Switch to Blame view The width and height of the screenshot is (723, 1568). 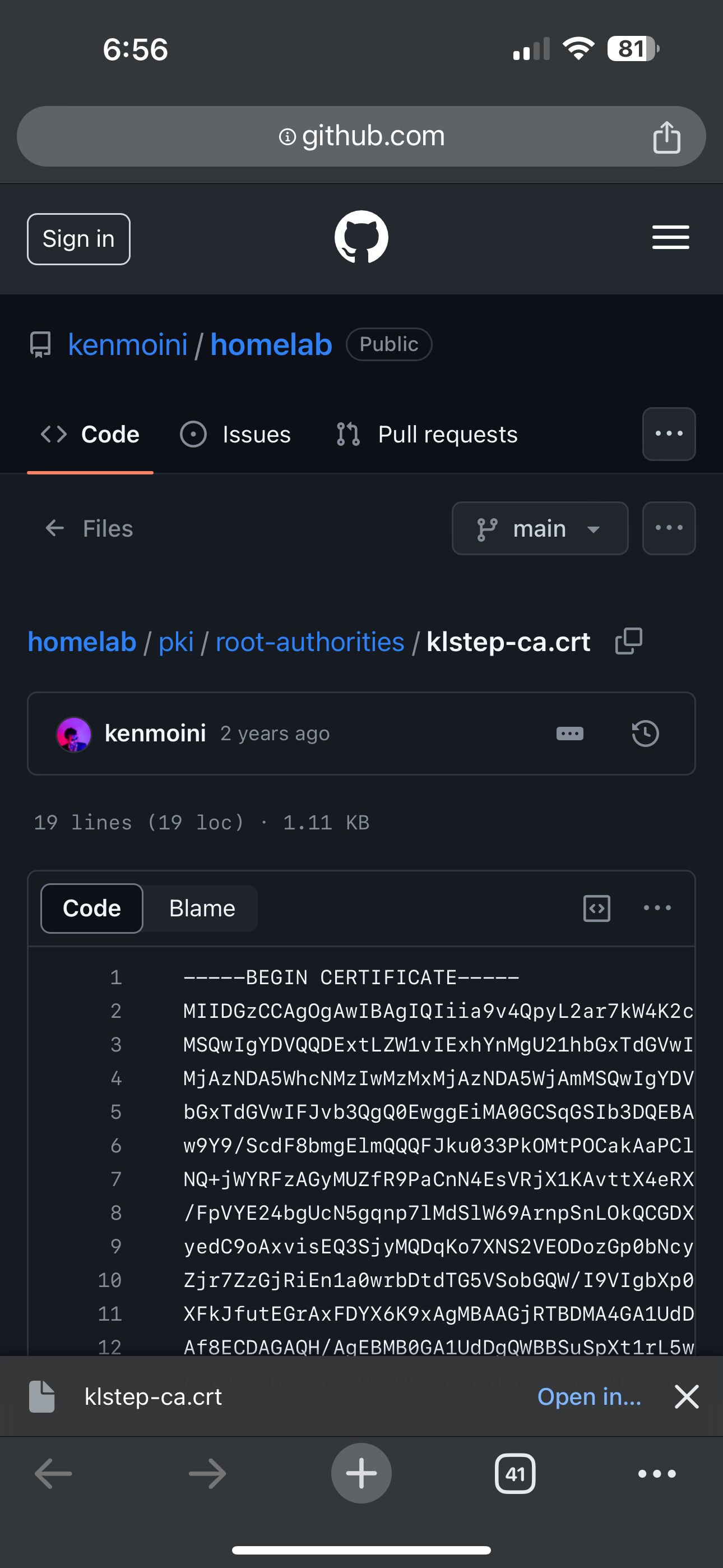[x=201, y=908]
